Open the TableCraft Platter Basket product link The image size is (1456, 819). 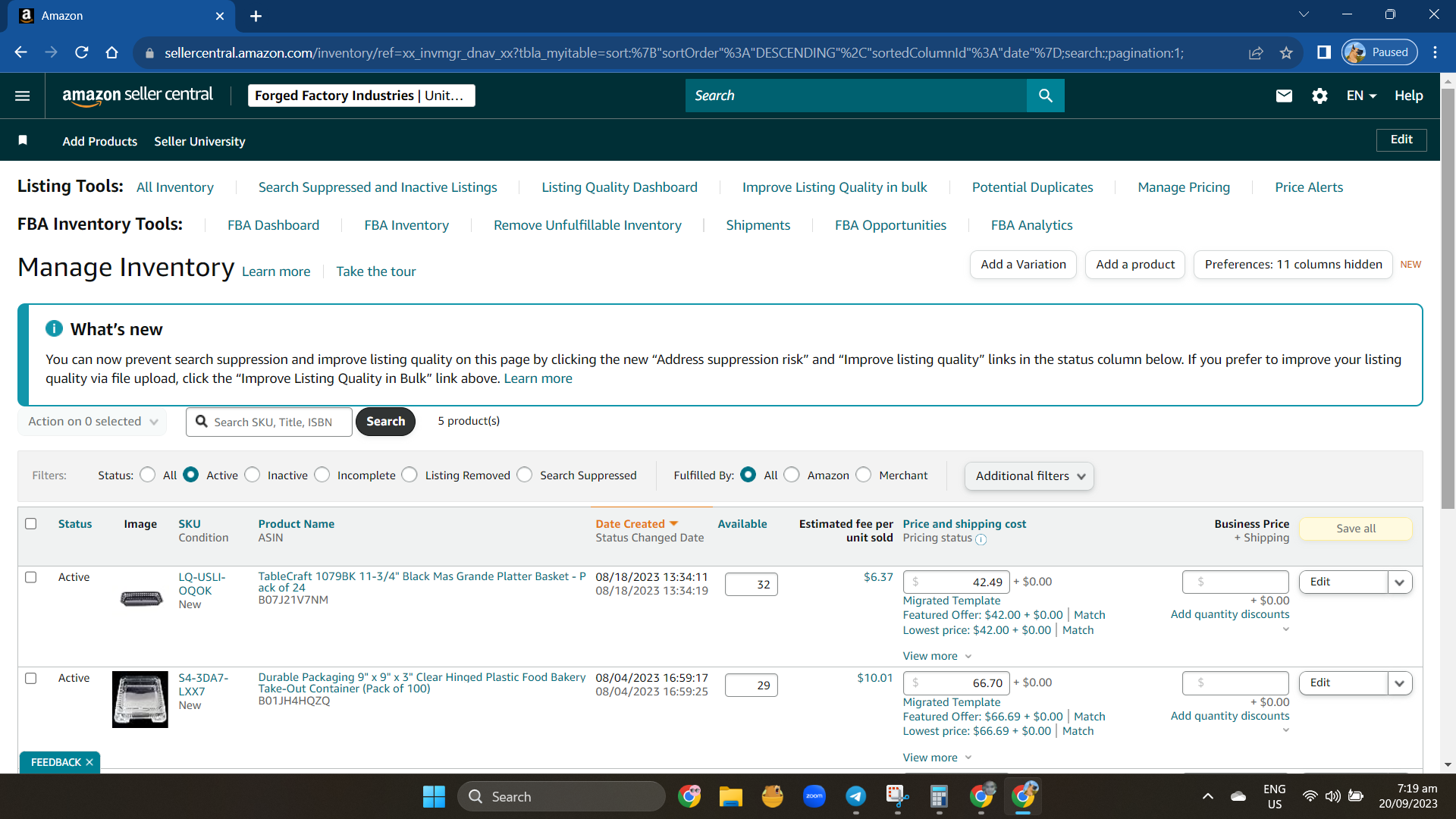422,582
